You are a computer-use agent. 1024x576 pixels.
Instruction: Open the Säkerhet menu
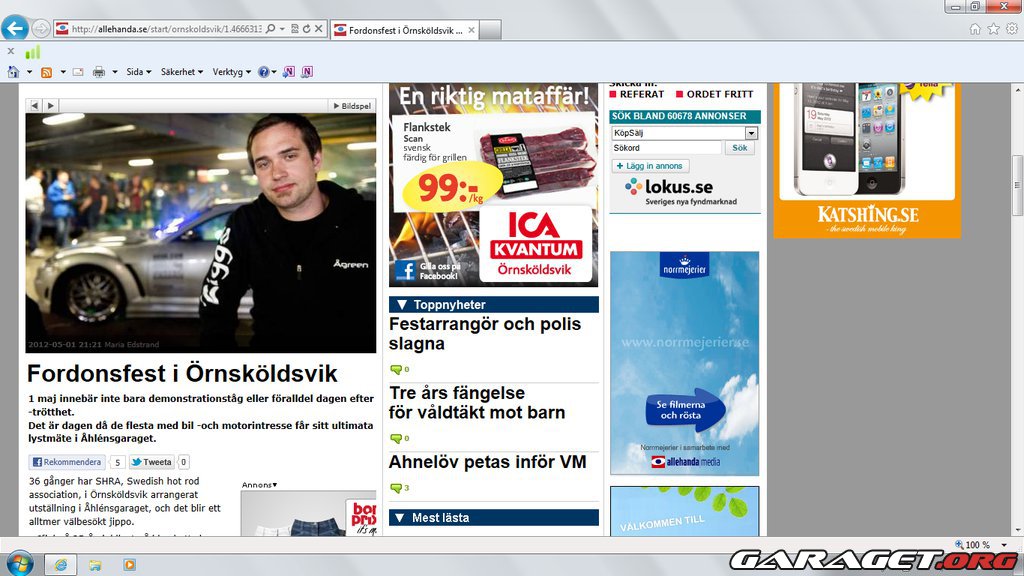(182, 72)
